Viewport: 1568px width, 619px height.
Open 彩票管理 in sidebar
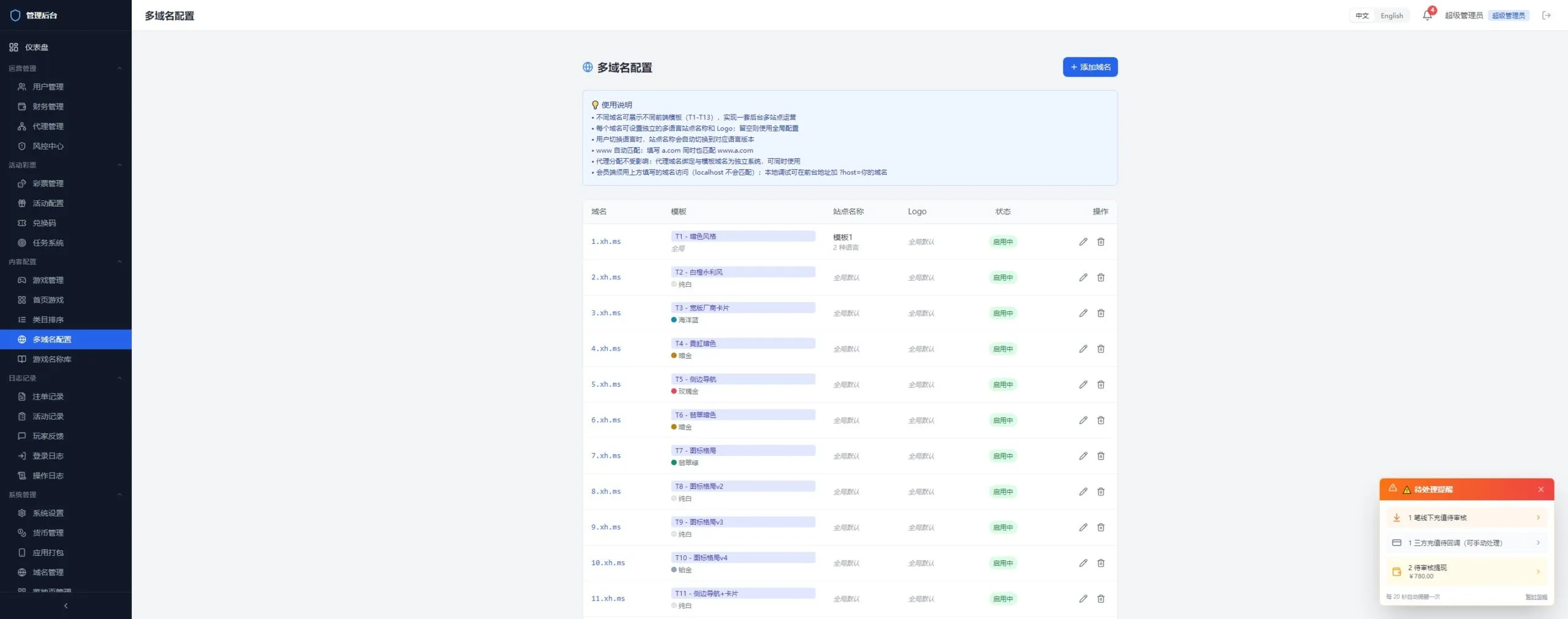[x=66, y=183]
